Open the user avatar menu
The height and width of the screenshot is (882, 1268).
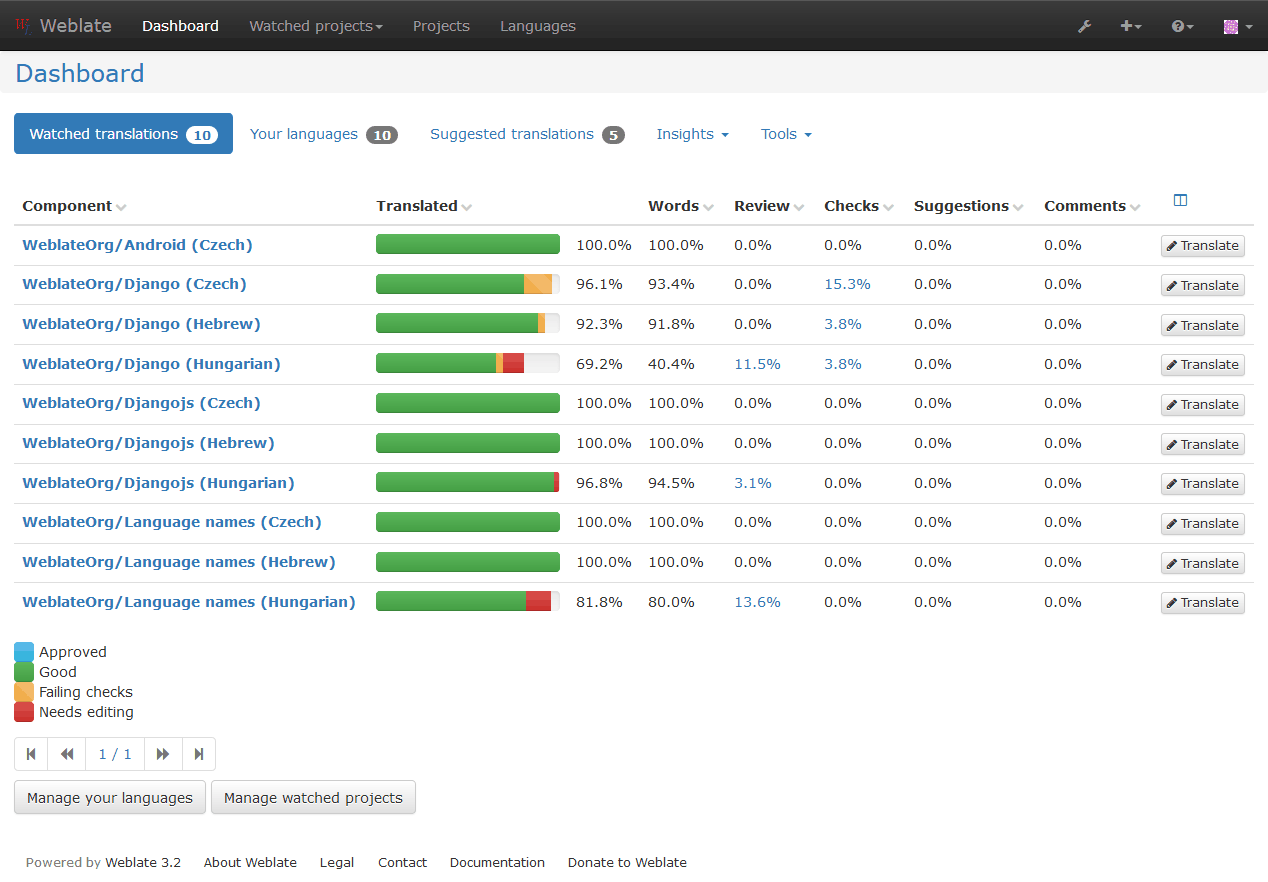click(1238, 26)
